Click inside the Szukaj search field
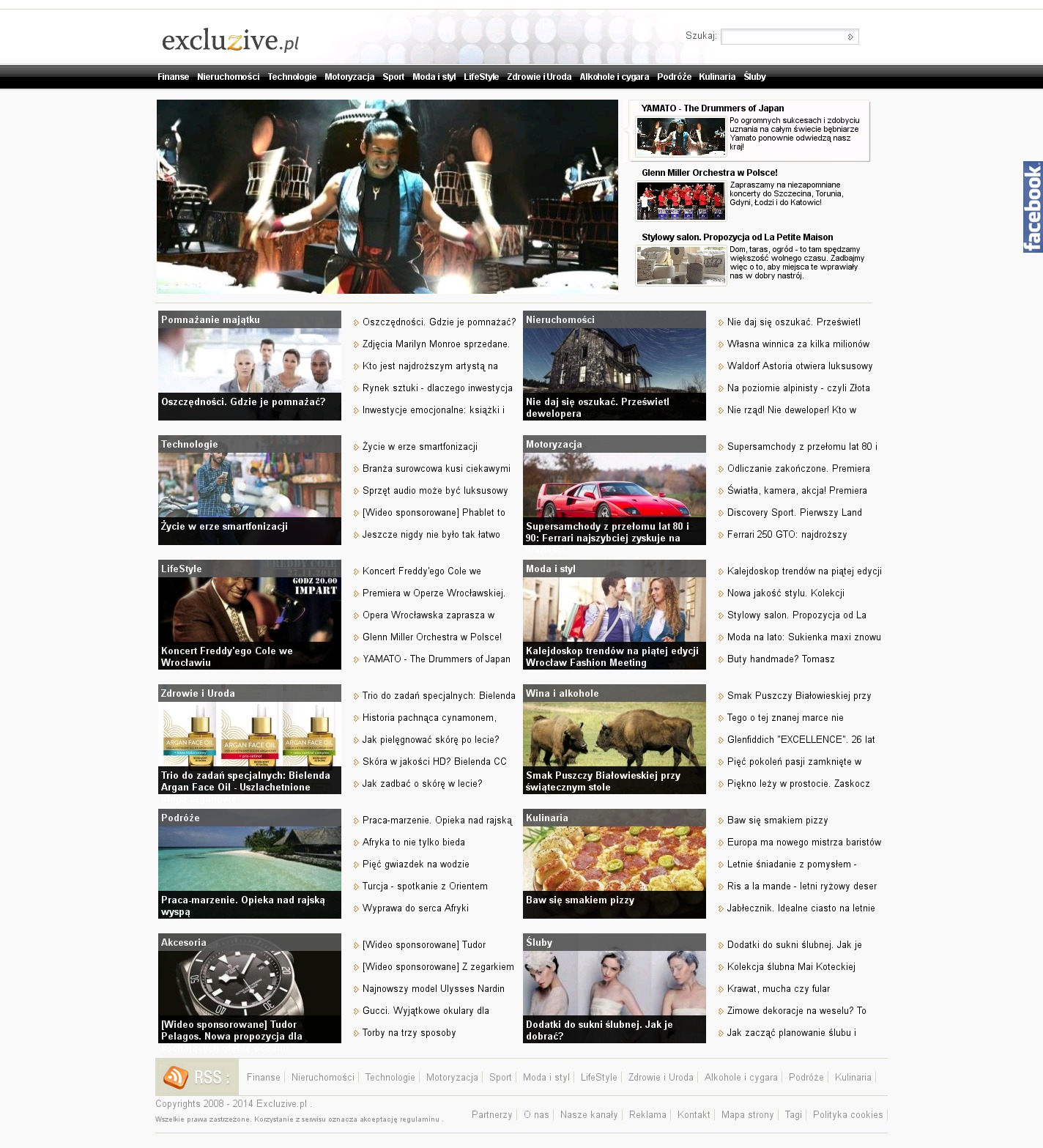Image resolution: width=1043 pixels, height=1148 pixels. [782, 37]
